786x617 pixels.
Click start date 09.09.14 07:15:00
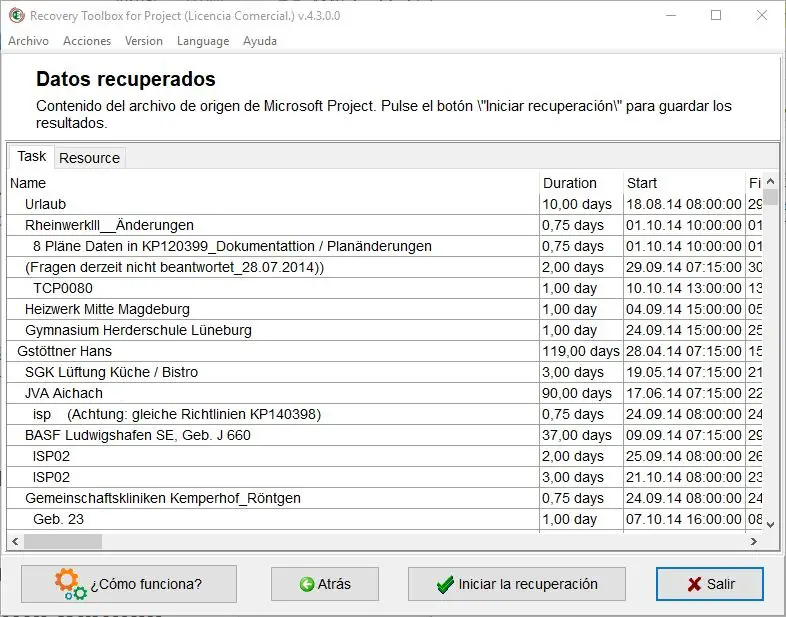(685, 436)
